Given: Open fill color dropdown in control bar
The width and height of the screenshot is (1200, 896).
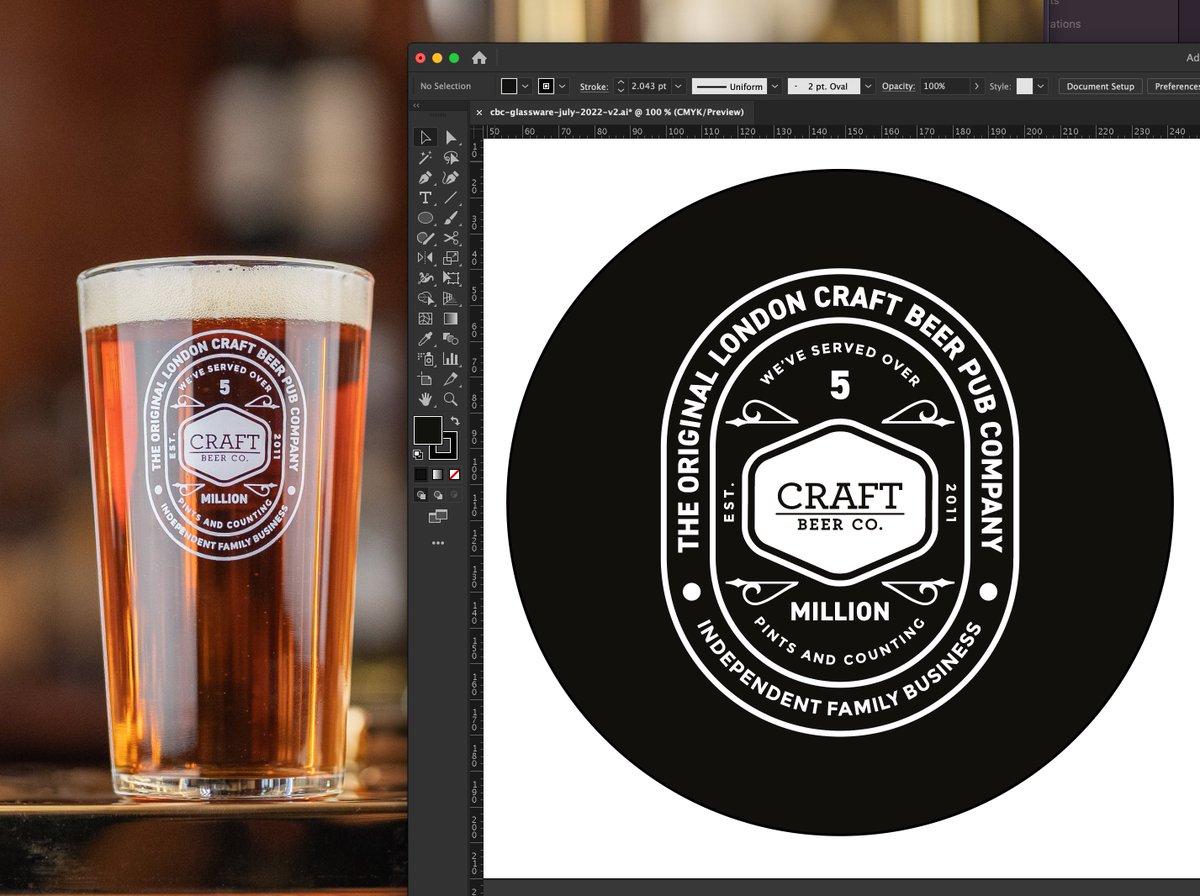Looking at the screenshot, I should coord(526,86).
